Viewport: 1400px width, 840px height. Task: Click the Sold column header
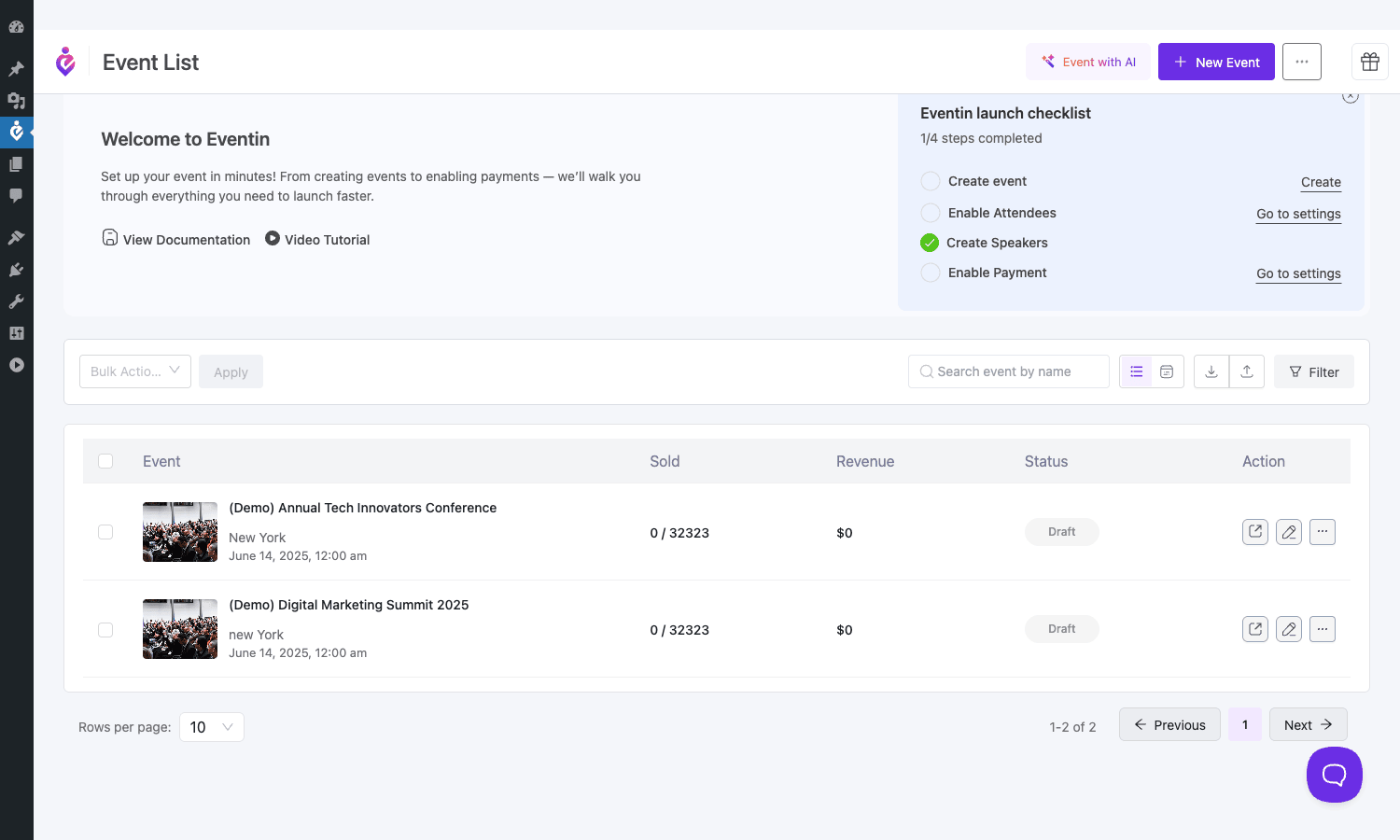click(665, 461)
